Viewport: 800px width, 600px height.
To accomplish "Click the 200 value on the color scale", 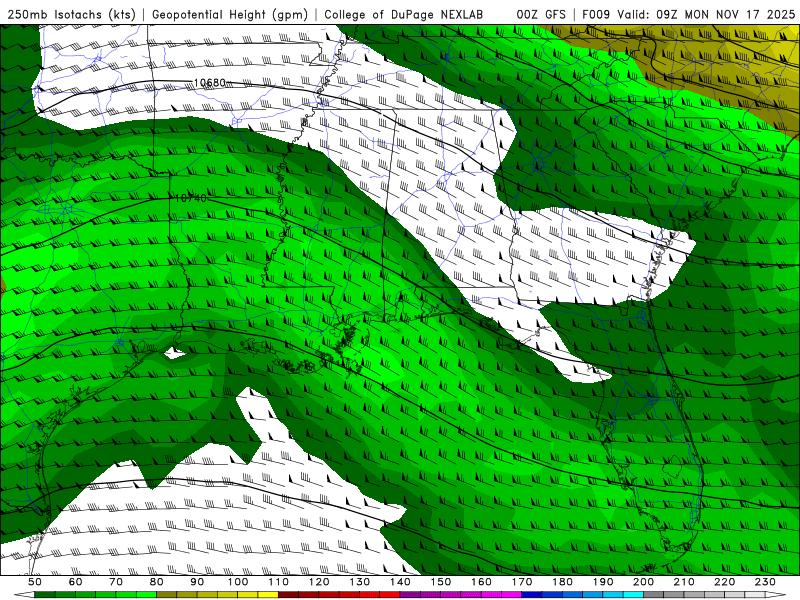I will (x=644, y=582).
